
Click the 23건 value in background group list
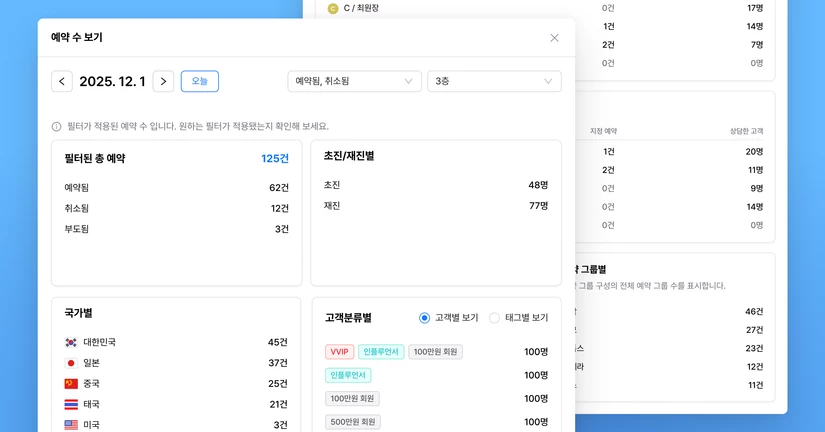tap(754, 348)
